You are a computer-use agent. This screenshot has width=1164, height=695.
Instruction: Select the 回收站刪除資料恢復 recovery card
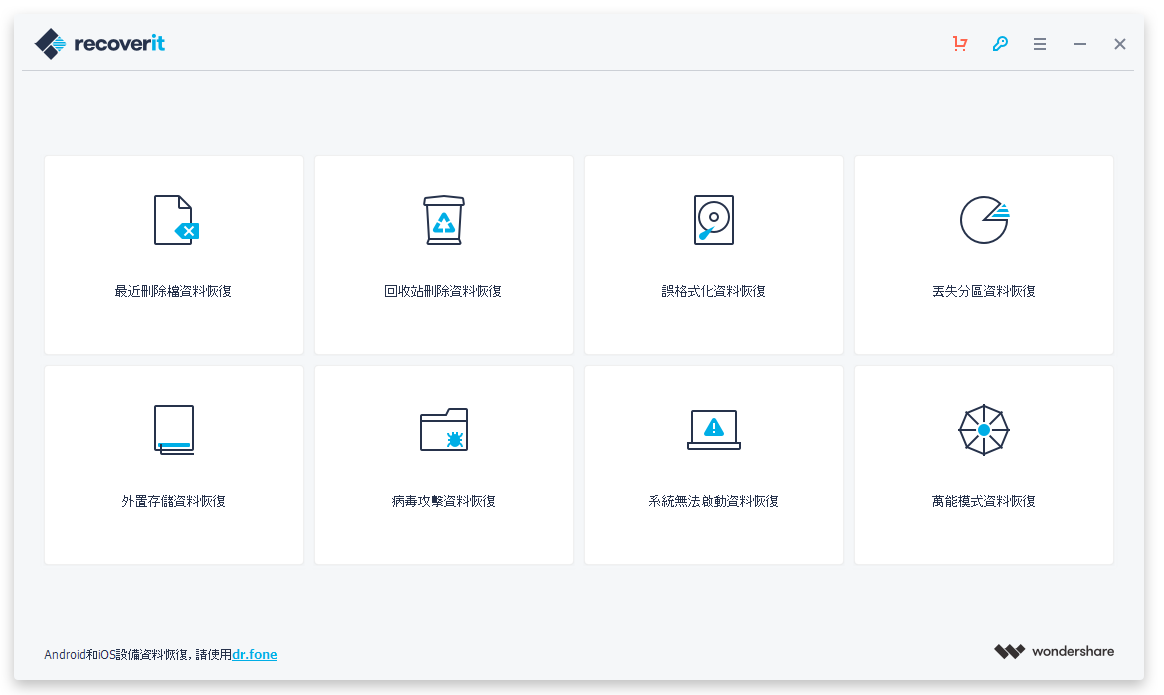443,255
